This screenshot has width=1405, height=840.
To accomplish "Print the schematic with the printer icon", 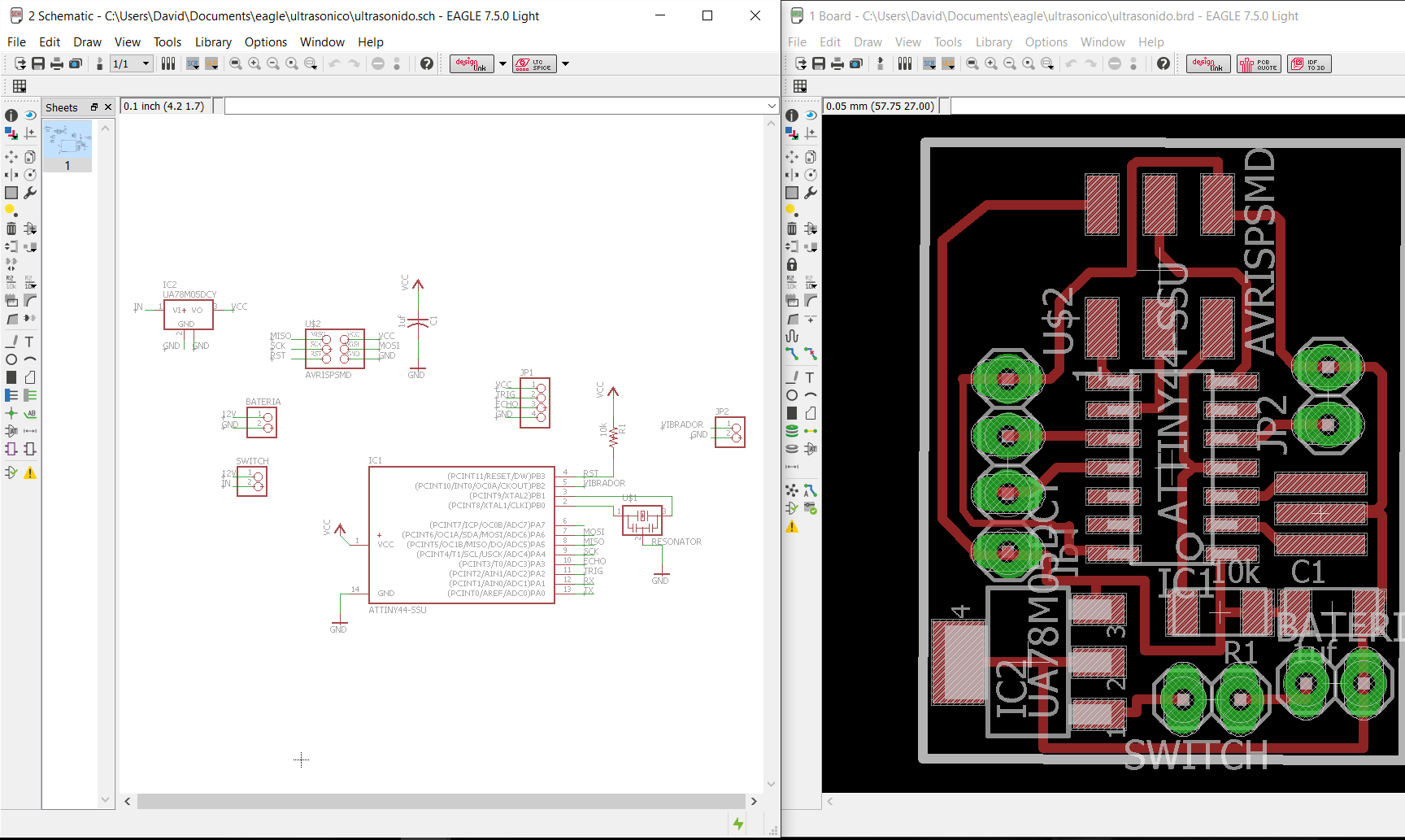I will click(57, 63).
